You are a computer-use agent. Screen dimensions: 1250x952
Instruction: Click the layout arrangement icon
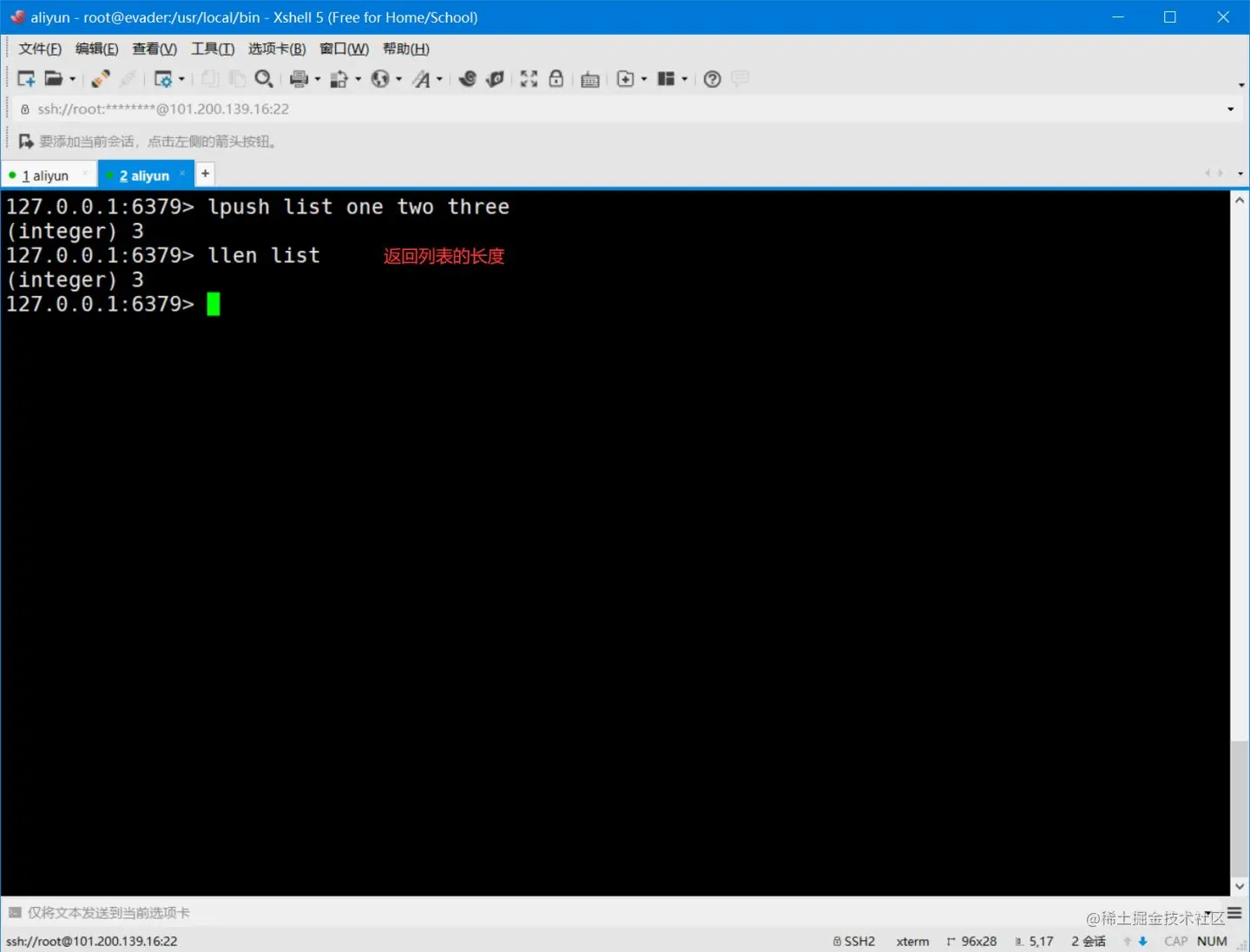pos(666,79)
